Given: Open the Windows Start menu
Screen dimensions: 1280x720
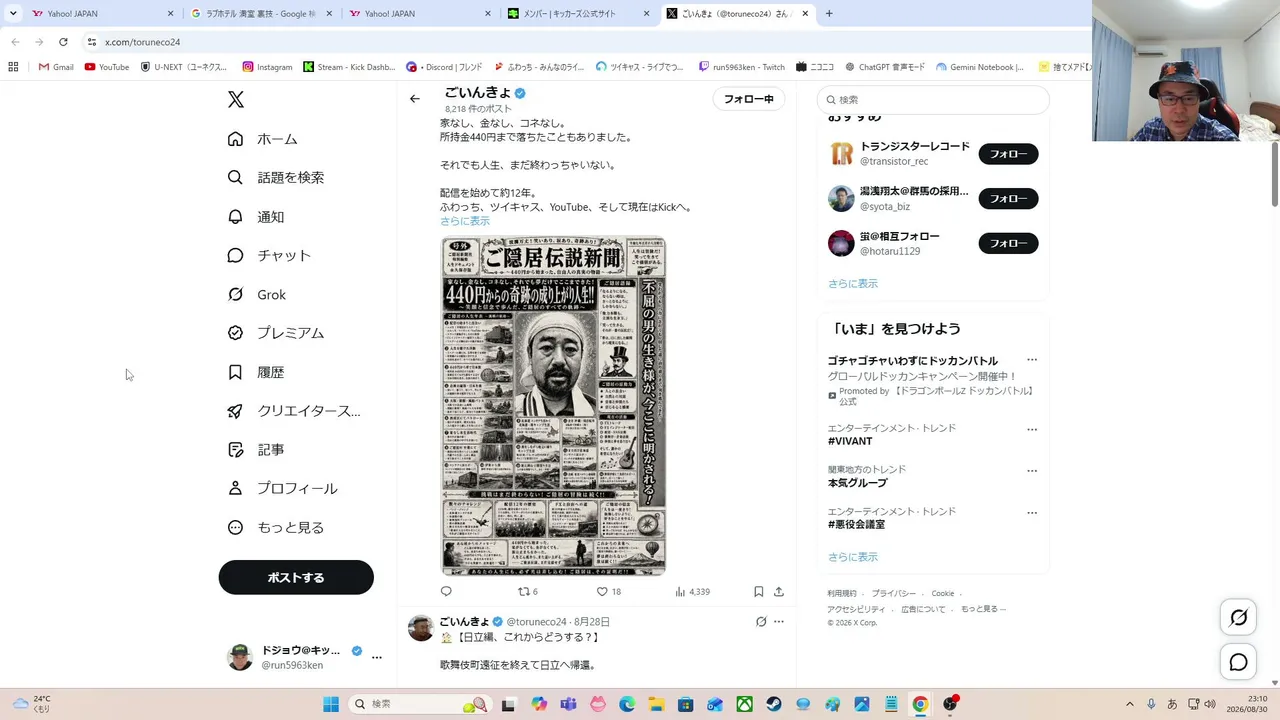Looking at the screenshot, I should (331, 704).
